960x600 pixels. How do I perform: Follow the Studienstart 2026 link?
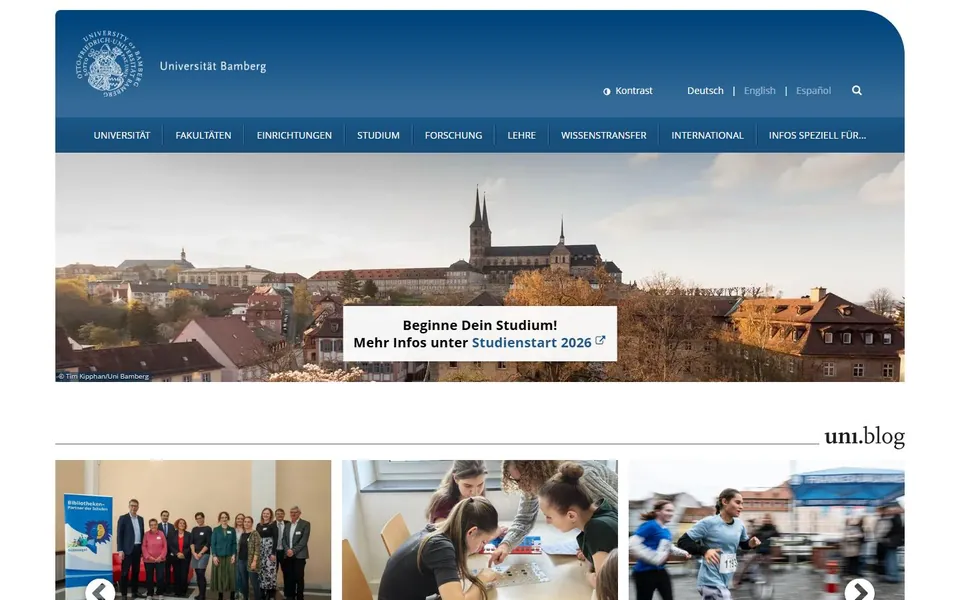pos(531,342)
